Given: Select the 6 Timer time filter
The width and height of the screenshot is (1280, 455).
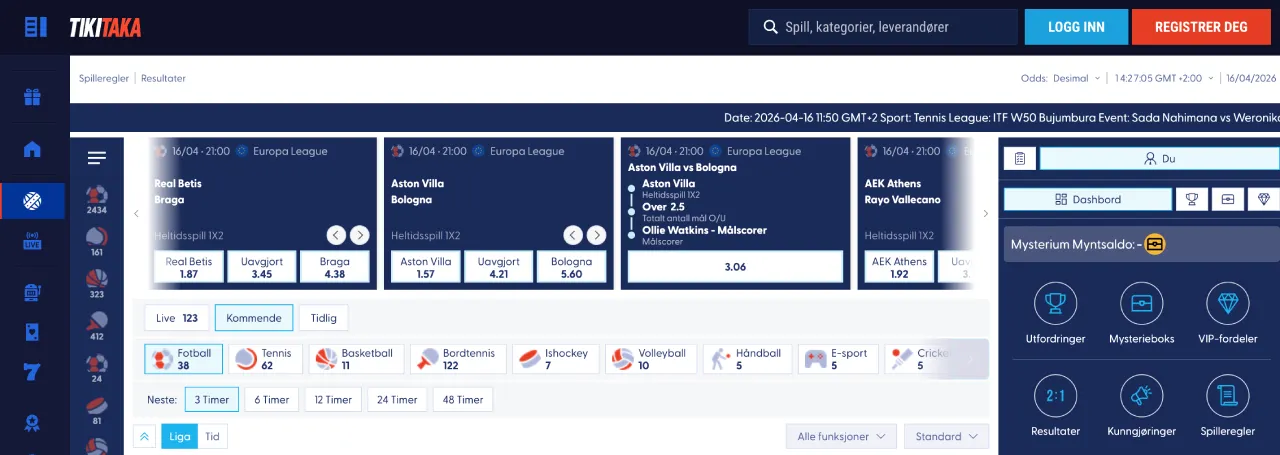Looking at the screenshot, I should point(272,399).
